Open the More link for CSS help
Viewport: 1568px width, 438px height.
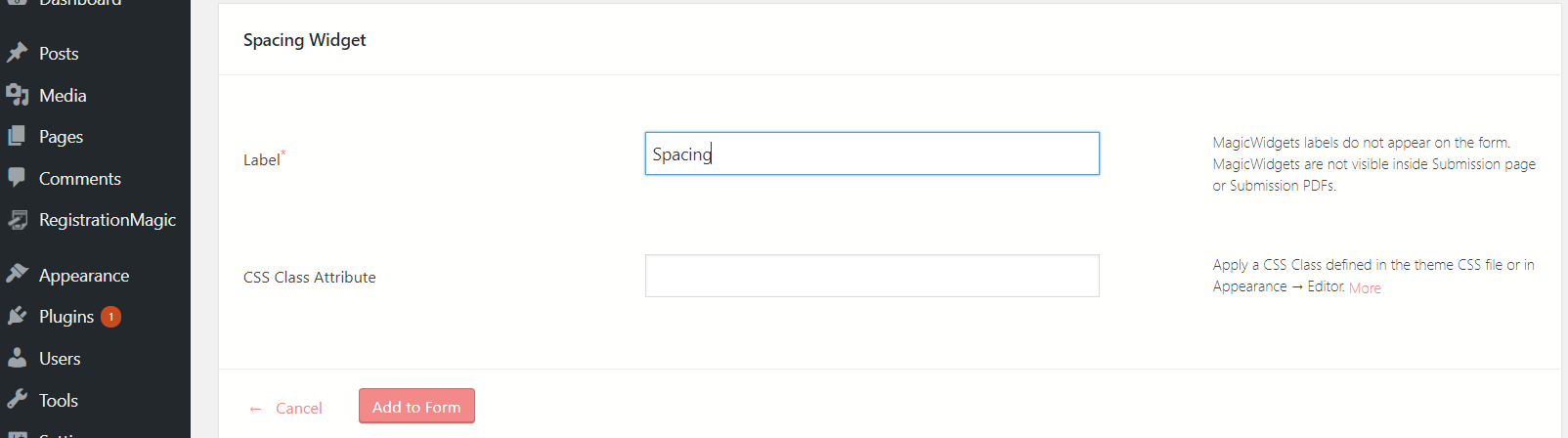point(1365,288)
